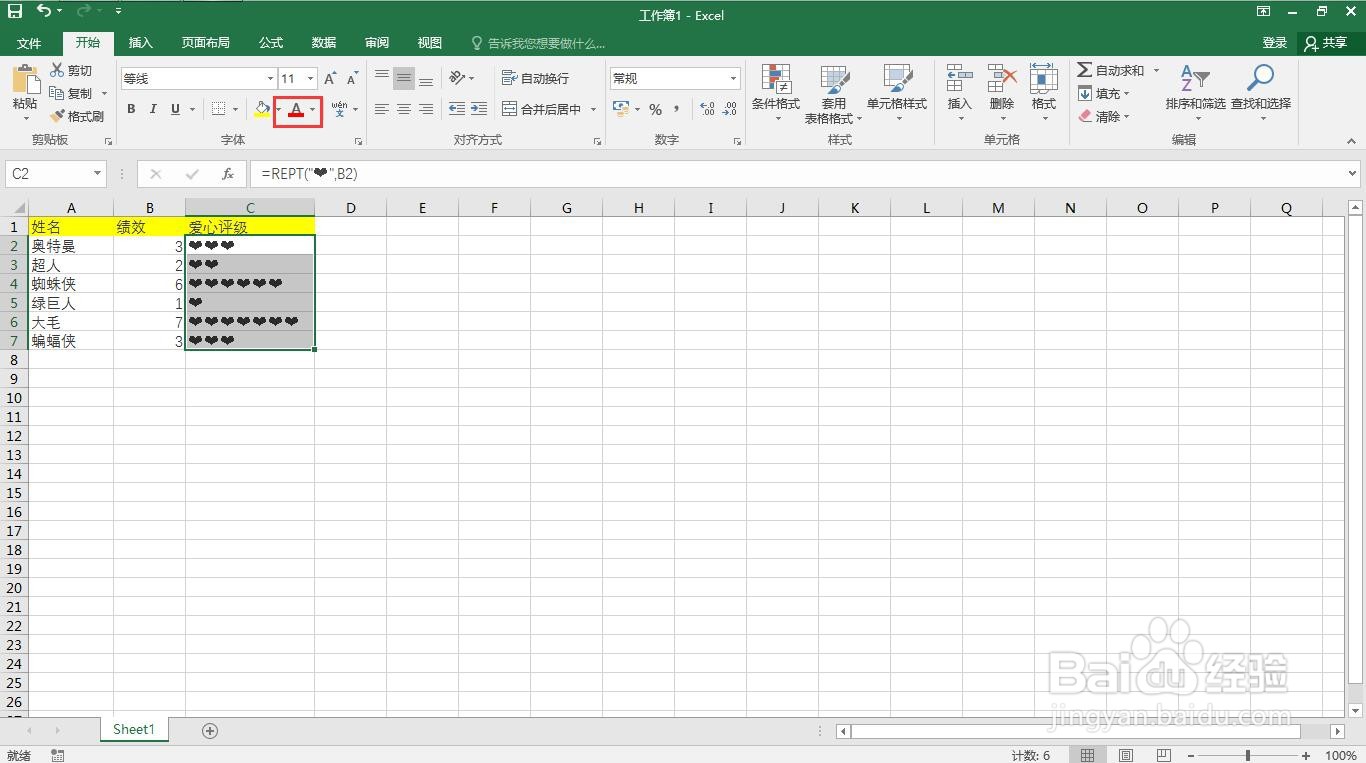Viewport: 1366px width, 763px height.
Task: Toggle bold formatting
Action: (131, 109)
